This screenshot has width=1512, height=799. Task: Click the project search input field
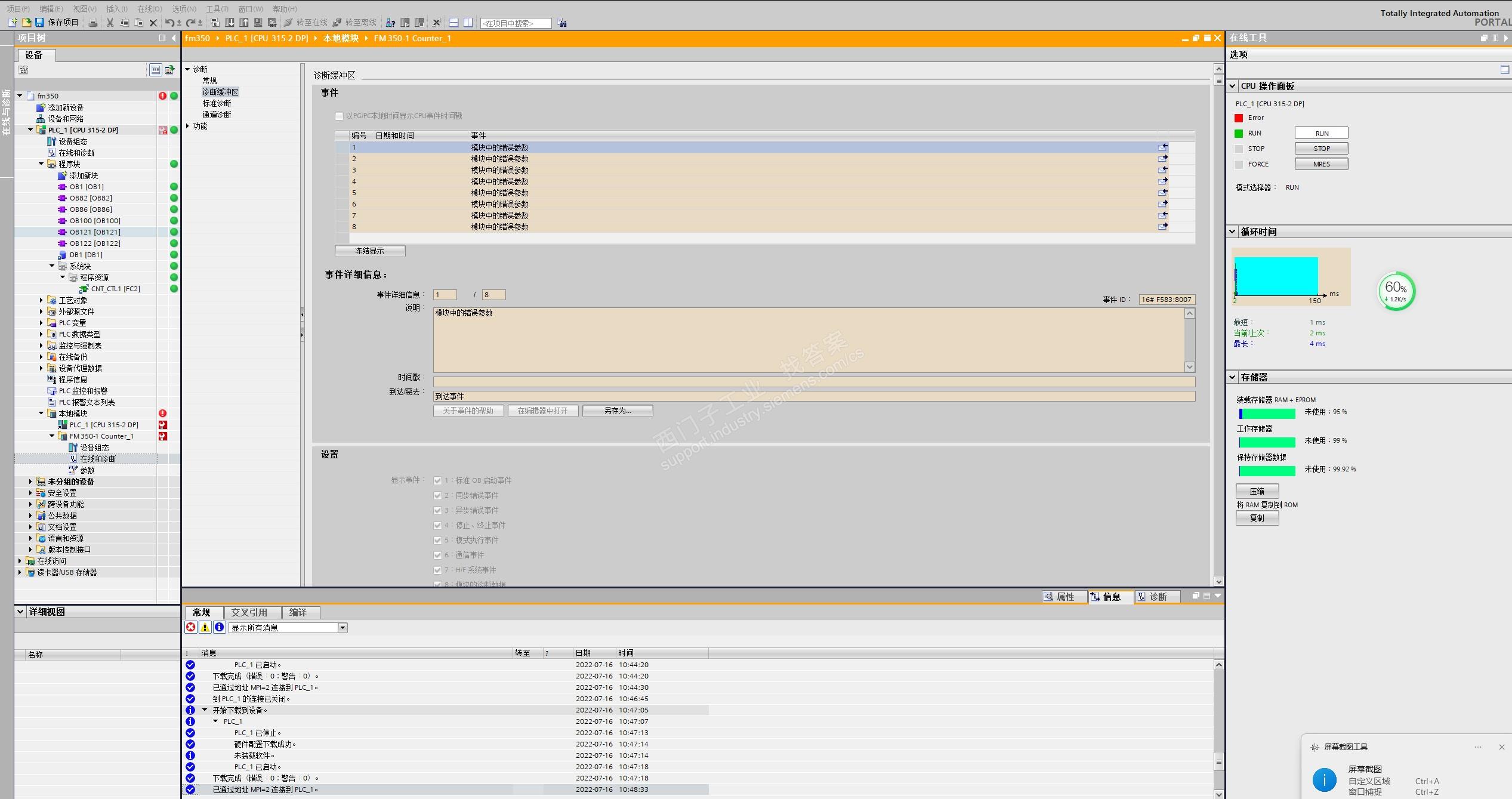(x=515, y=23)
